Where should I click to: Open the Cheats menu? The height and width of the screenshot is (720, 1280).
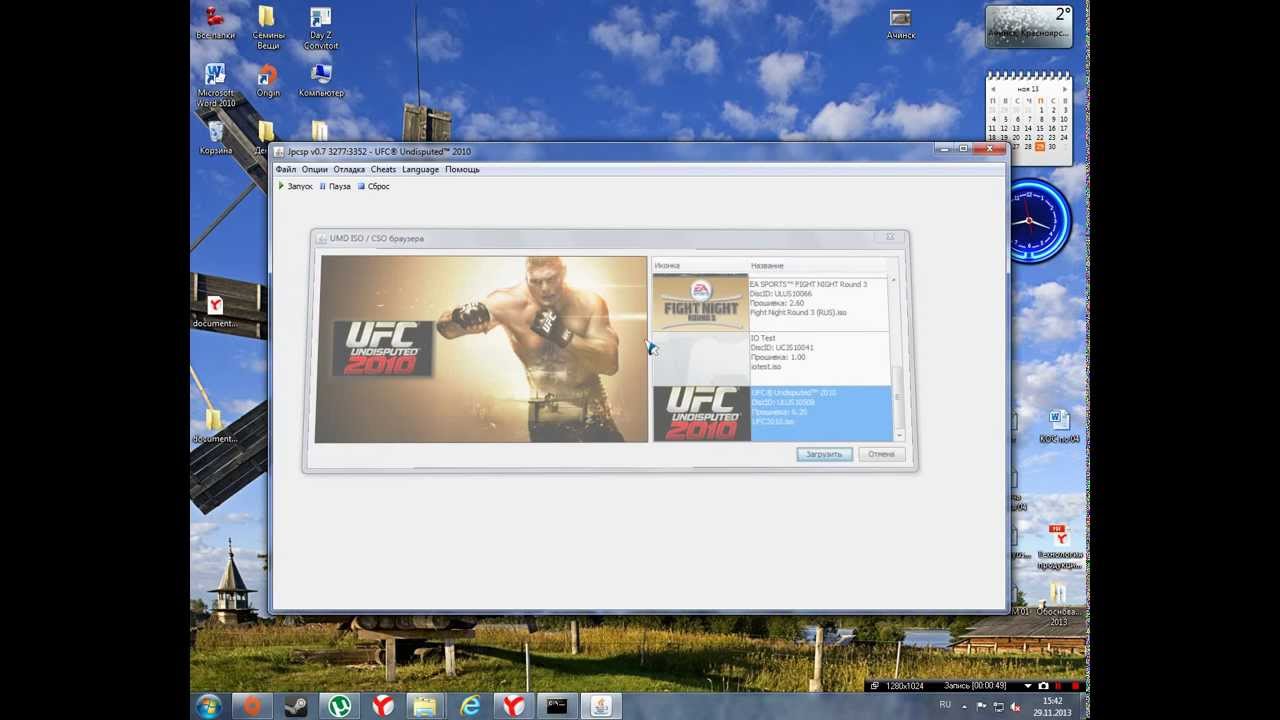click(x=384, y=169)
